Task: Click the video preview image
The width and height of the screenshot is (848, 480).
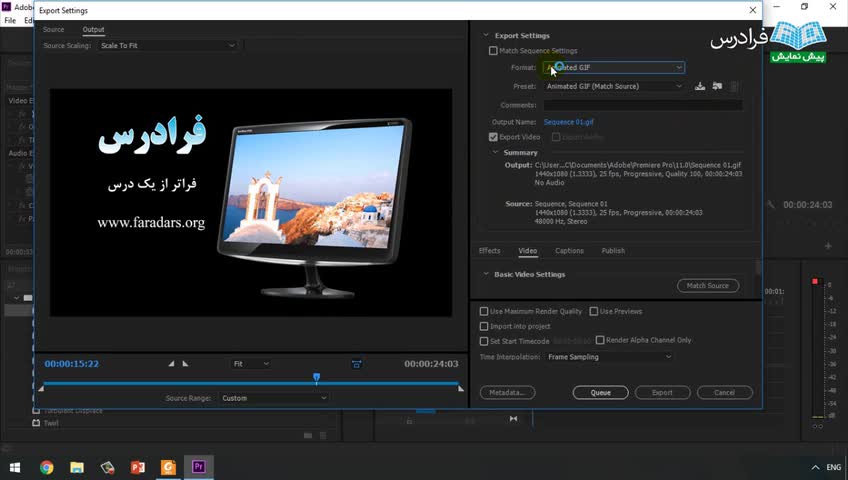Action: click(251, 203)
